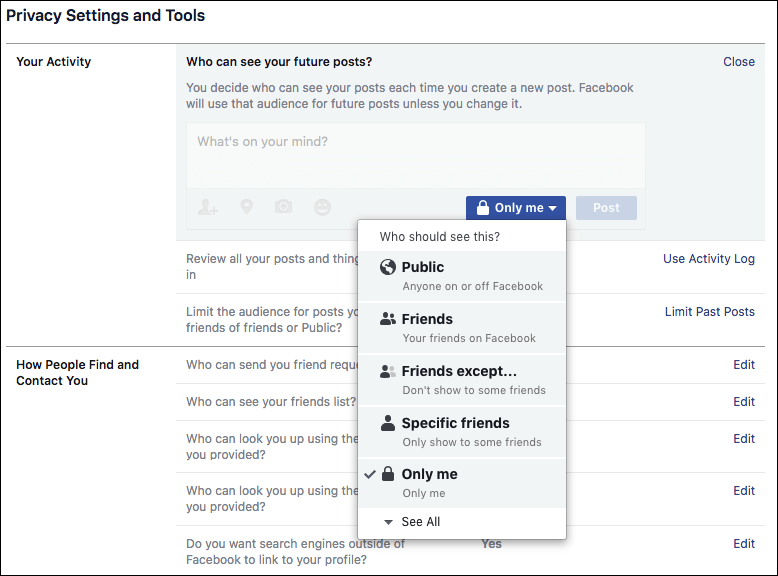The image size is (778, 576).
Task: Click the globe icon beside Public
Action: [388, 267]
